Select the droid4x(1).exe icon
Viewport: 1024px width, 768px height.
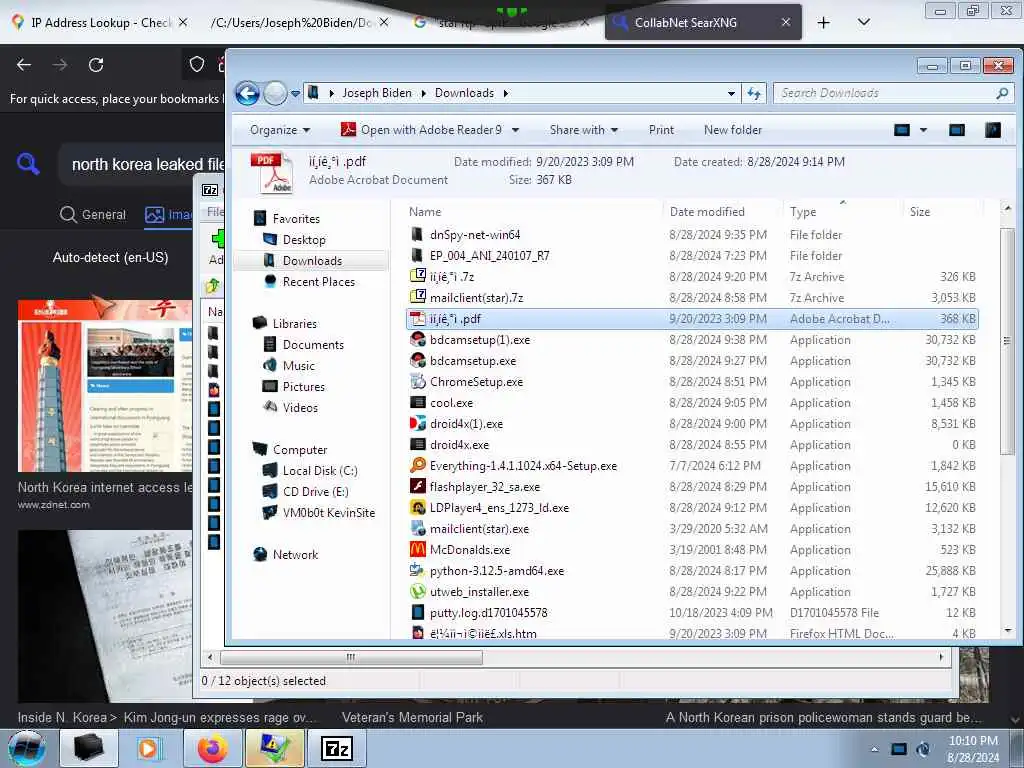click(417, 423)
